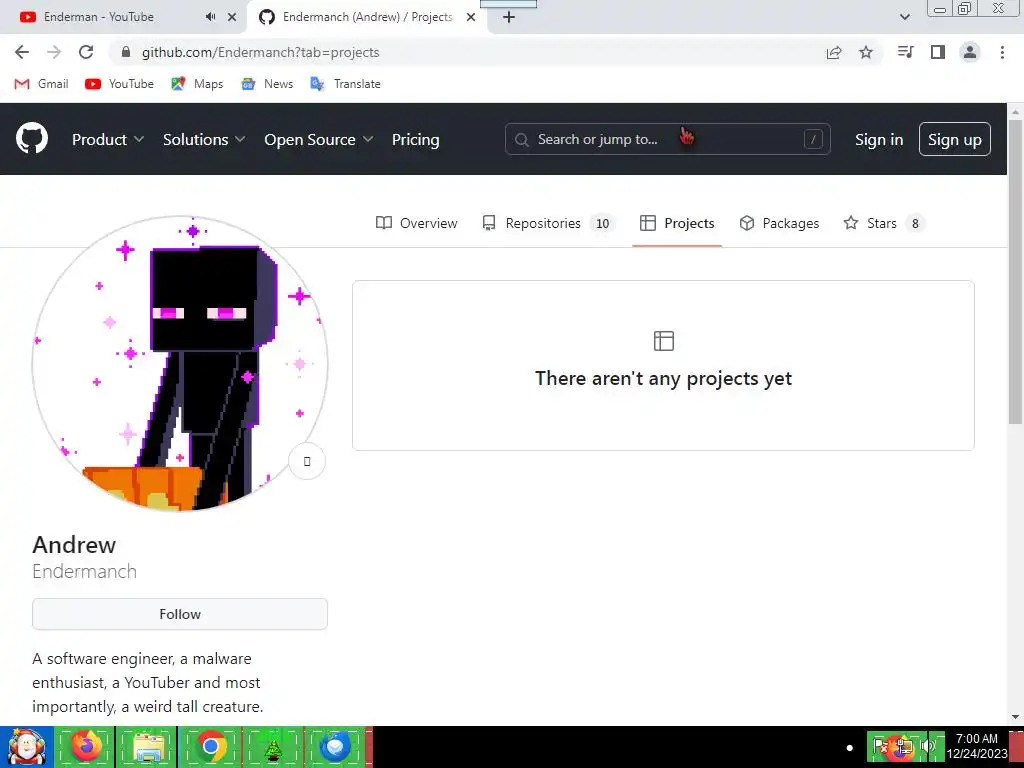Open the Pricing page

tap(415, 139)
